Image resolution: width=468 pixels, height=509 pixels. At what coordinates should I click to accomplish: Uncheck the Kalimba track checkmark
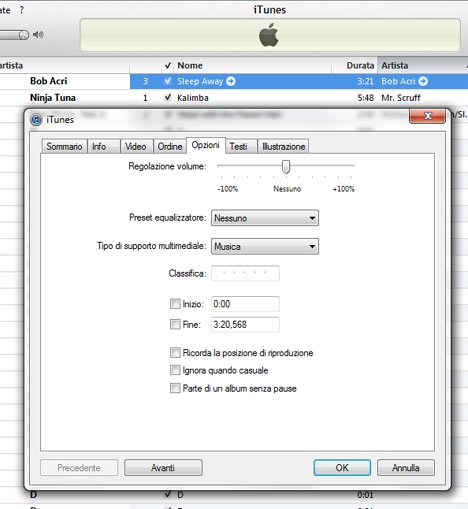tap(168, 97)
